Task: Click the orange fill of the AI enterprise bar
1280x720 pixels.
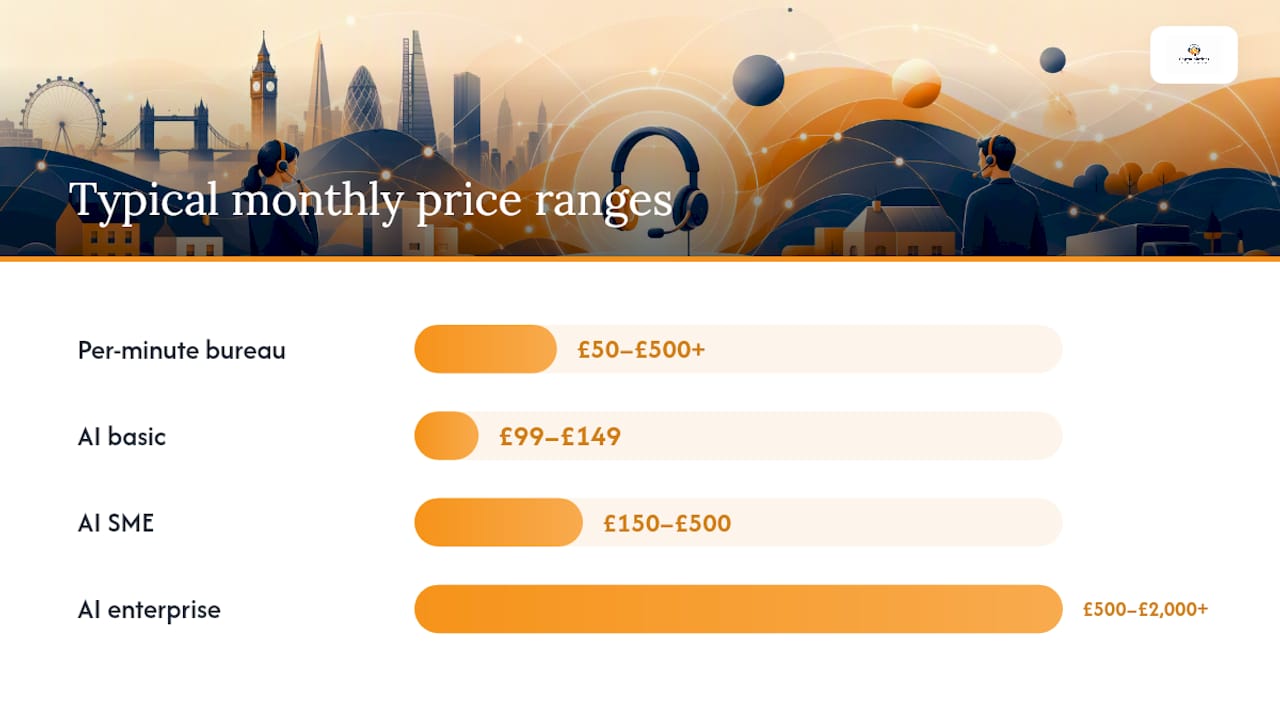Action: [738, 609]
